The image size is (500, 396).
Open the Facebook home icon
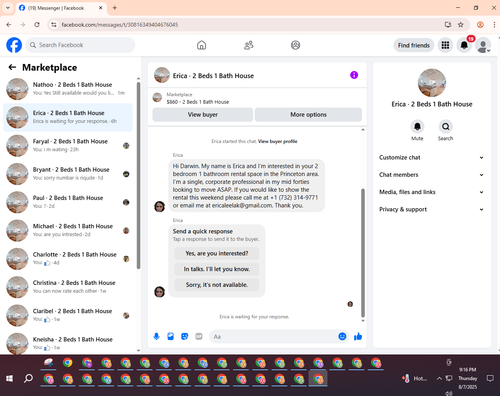[x=201, y=45]
